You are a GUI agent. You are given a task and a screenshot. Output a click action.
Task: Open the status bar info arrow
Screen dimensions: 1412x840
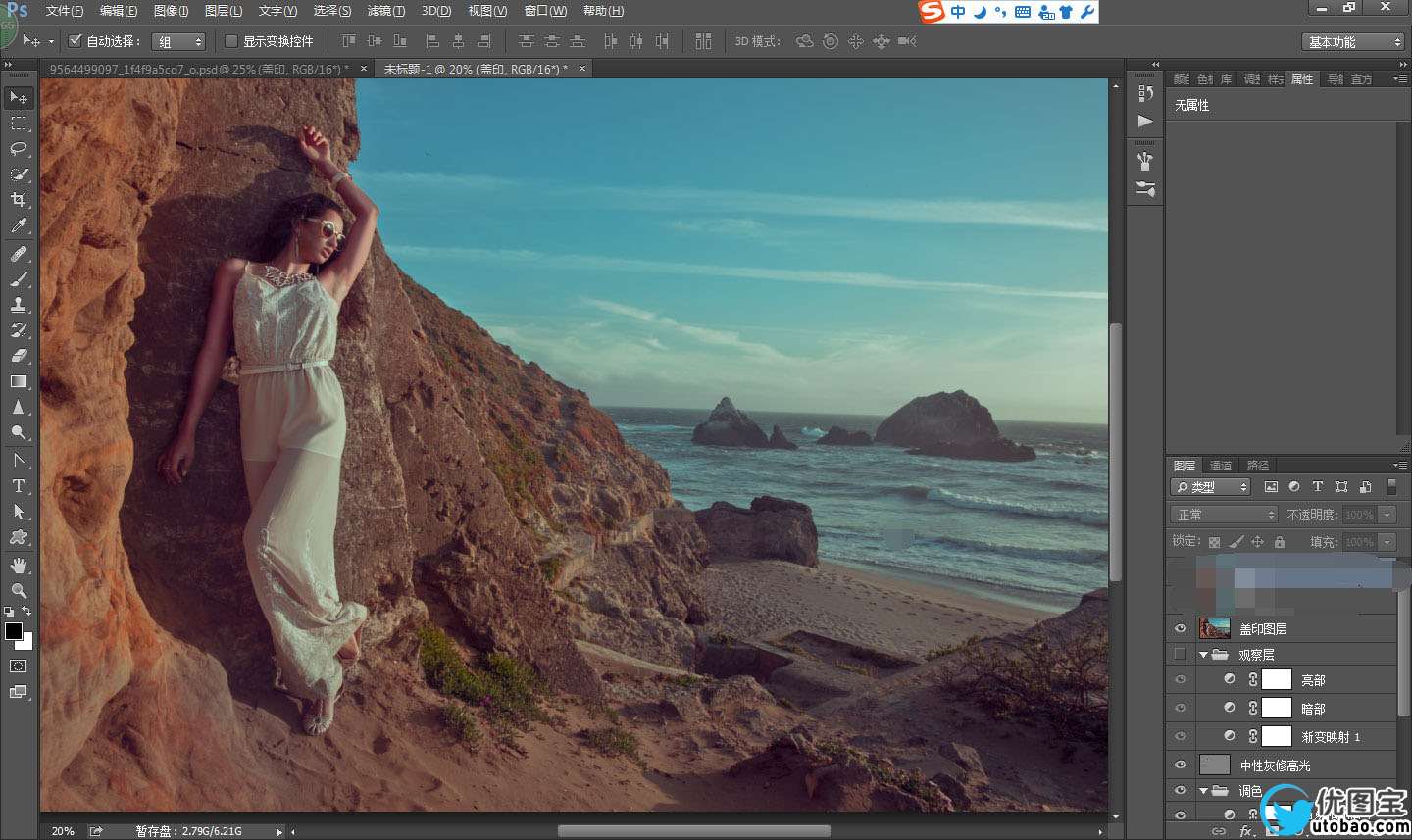[278, 831]
